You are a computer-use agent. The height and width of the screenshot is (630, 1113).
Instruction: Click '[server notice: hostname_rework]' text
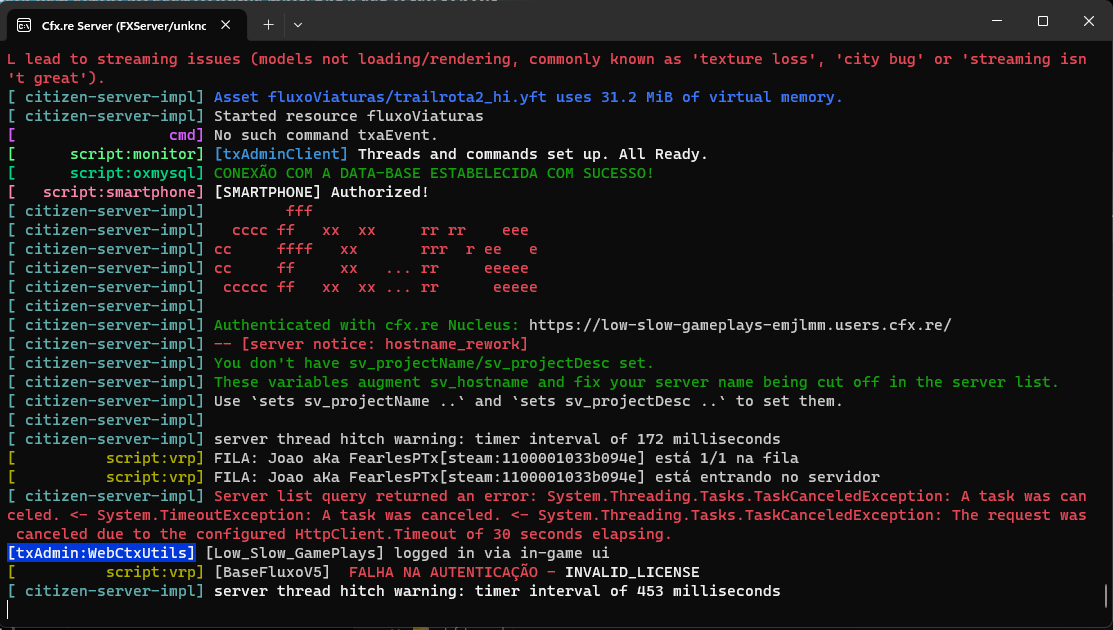[385, 344]
